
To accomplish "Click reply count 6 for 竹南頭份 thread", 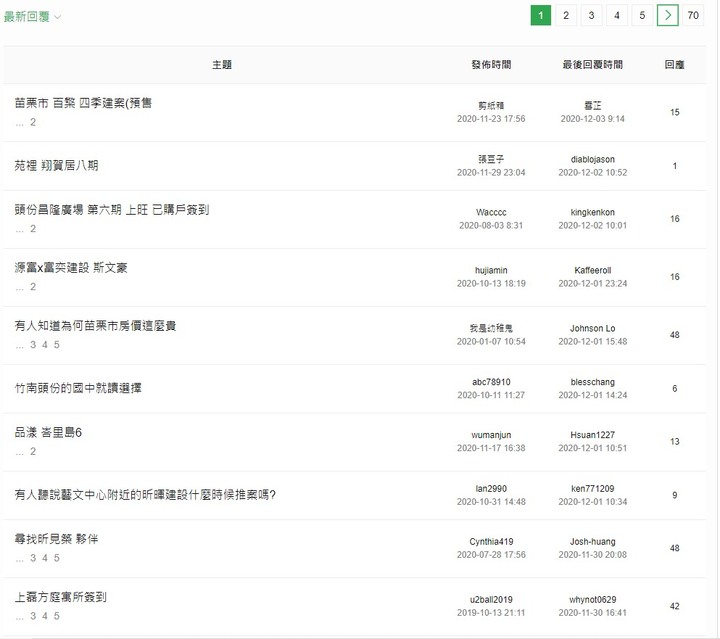I will 674,388.
